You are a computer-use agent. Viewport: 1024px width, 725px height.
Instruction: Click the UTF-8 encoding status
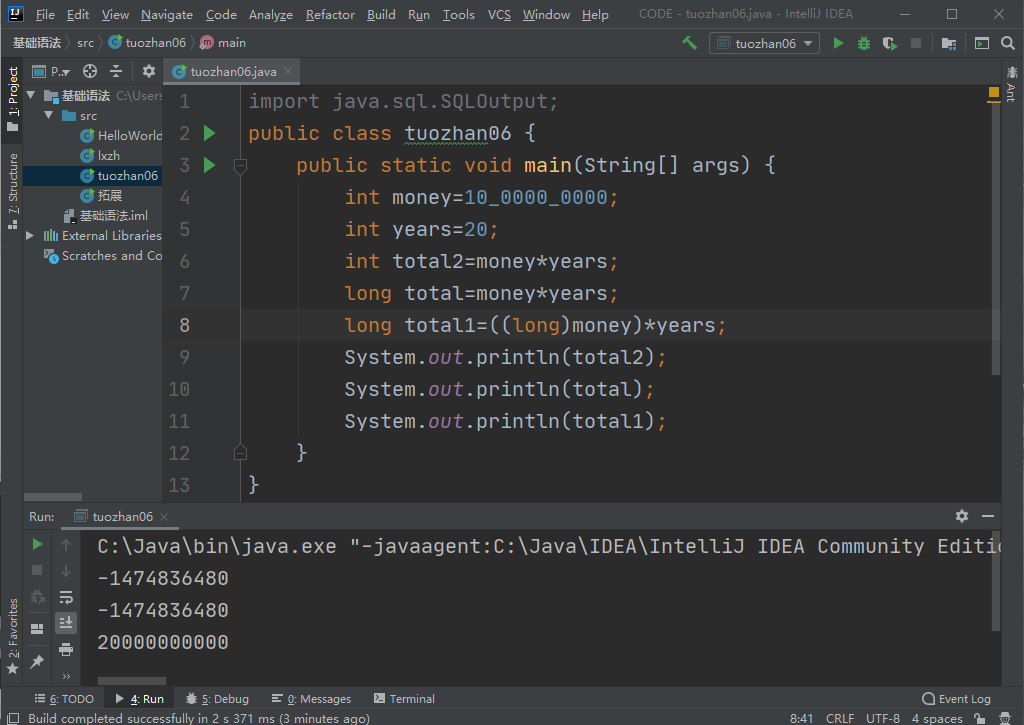pyautogui.click(x=883, y=718)
